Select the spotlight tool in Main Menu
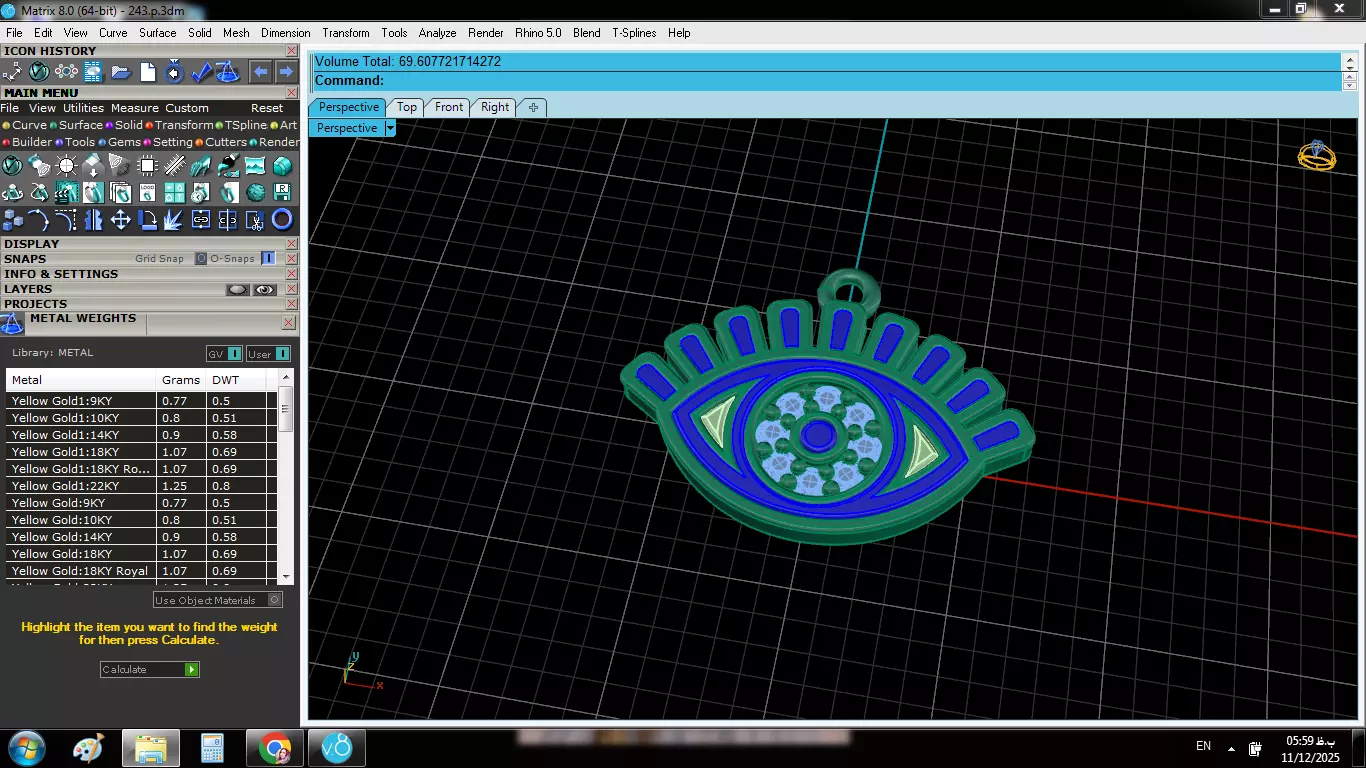 click(38, 165)
